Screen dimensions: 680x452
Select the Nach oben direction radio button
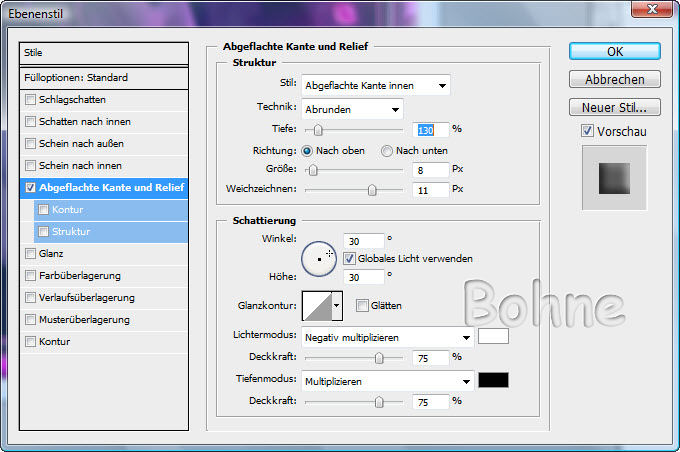point(307,151)
